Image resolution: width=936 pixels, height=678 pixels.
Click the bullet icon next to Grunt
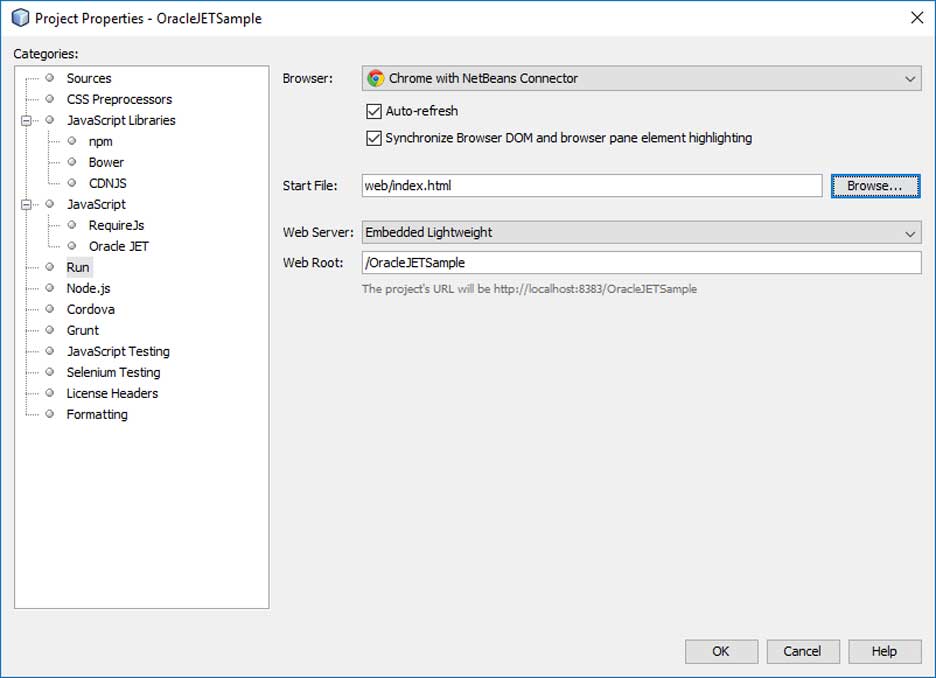pos(50,330)
